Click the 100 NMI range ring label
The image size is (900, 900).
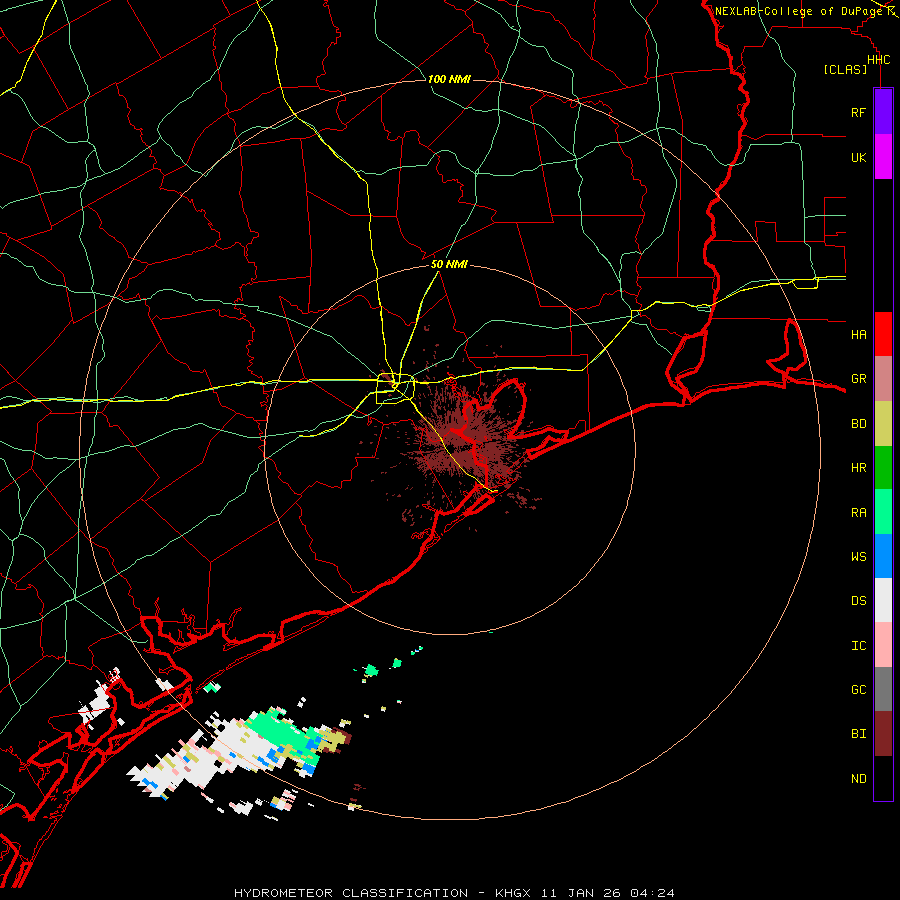pos(449,79)
